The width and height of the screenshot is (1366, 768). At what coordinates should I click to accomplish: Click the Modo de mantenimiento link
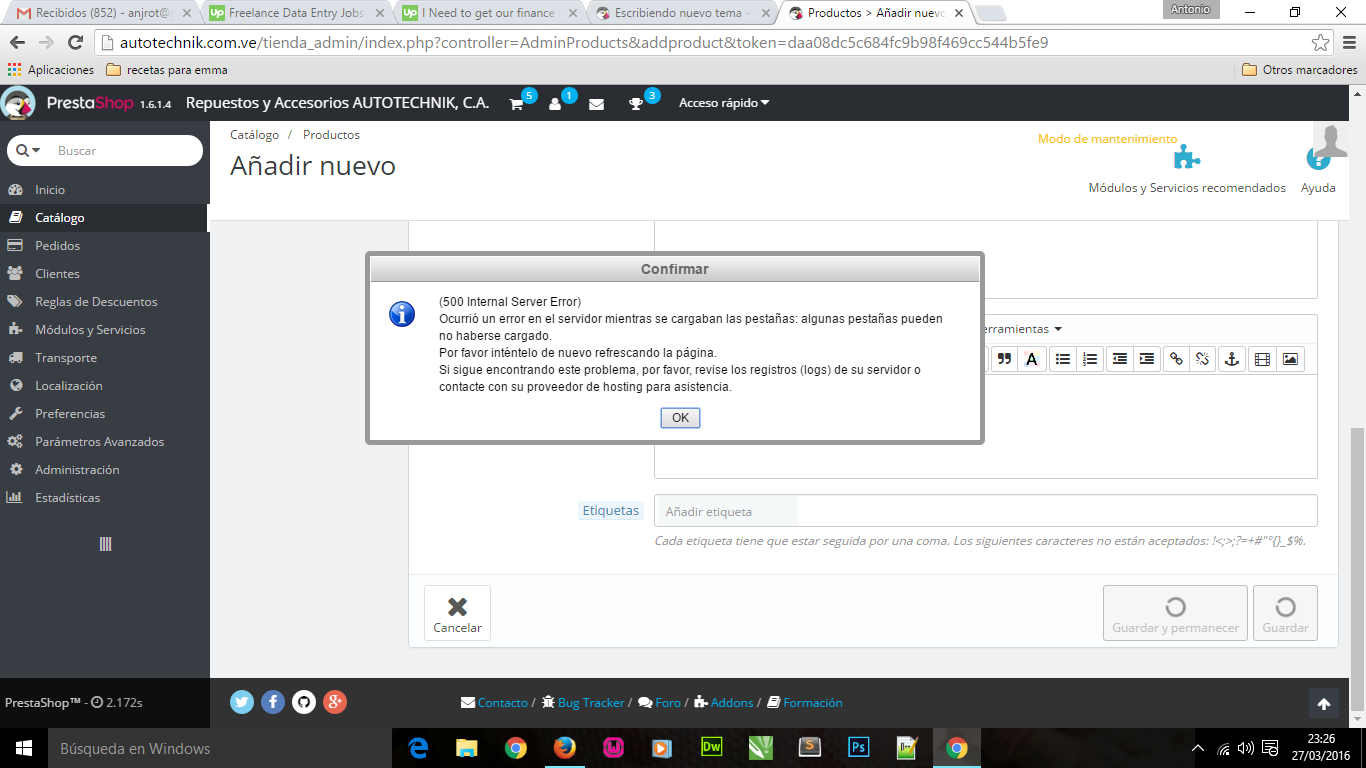coord(1107,139)
